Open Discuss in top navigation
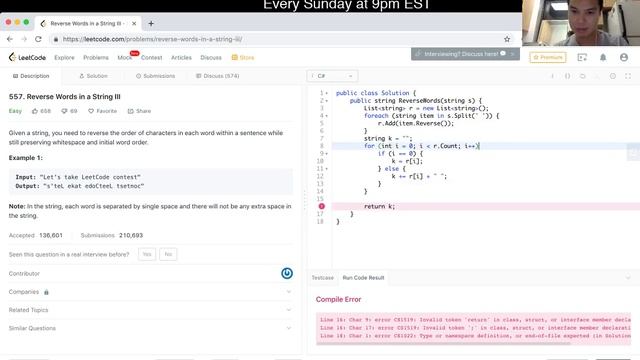 coord(211,58)
